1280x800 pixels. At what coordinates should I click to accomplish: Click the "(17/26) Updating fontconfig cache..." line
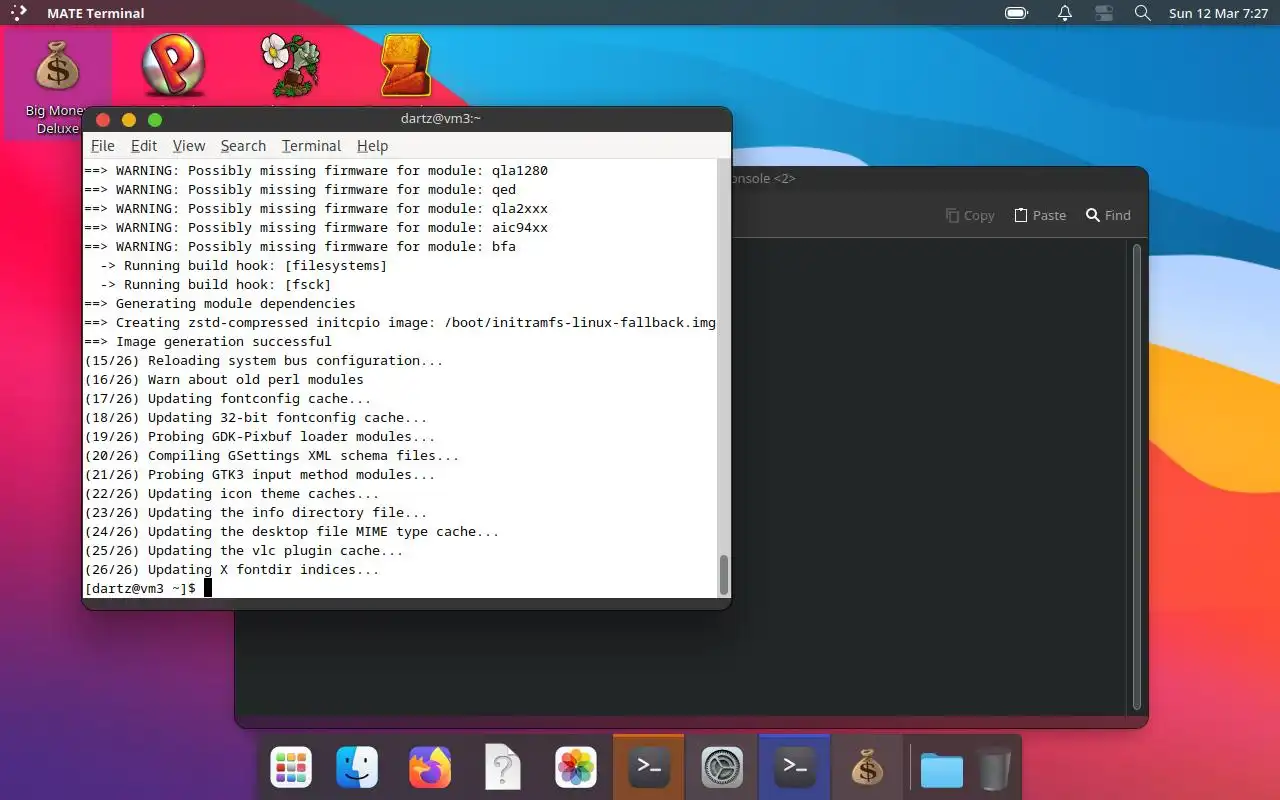pyautogui.click(x=228, y=399)
